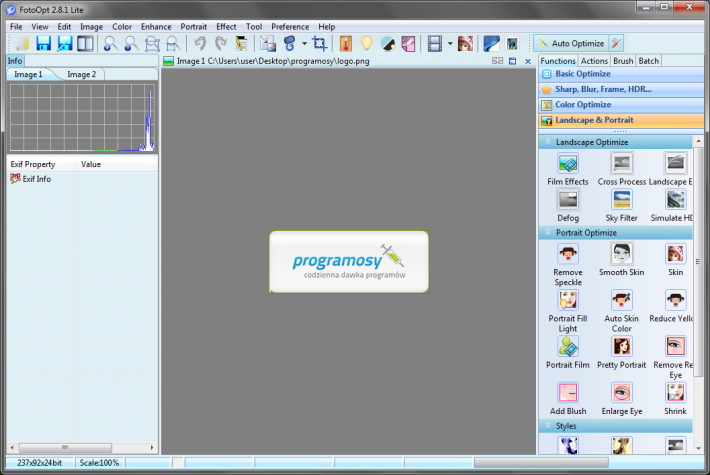Apply the Defog filter
710x475 pixels.
click(568, 206)
